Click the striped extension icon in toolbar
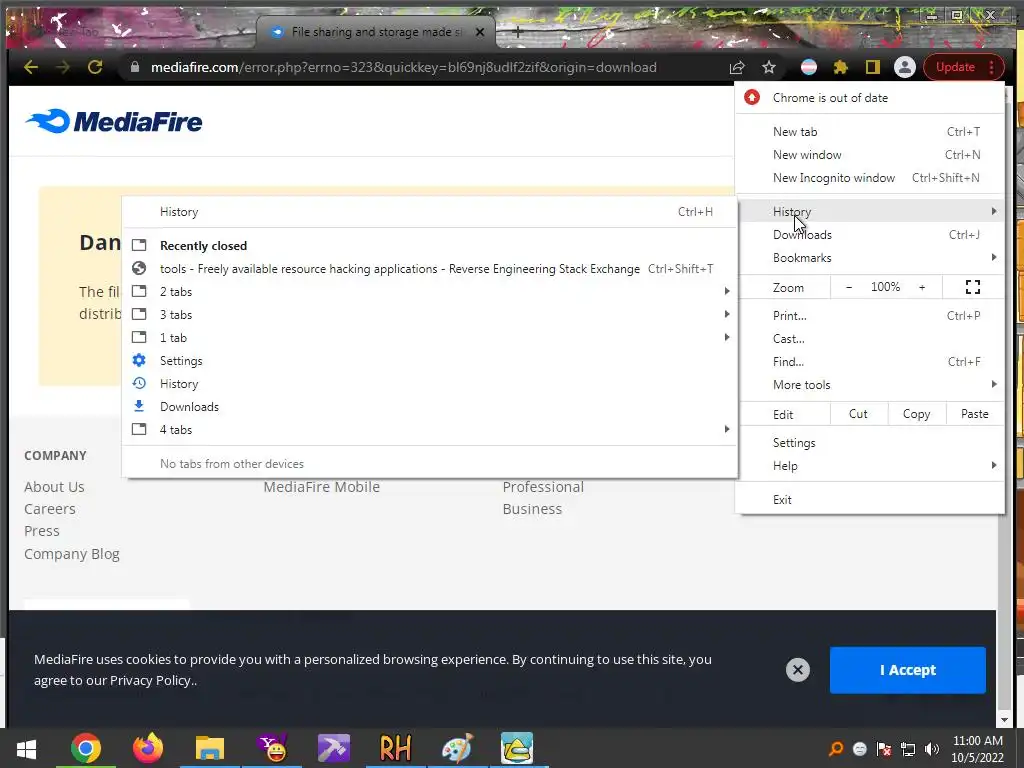The height and width of the screenshot is (768, 1024). pos(808,67)
